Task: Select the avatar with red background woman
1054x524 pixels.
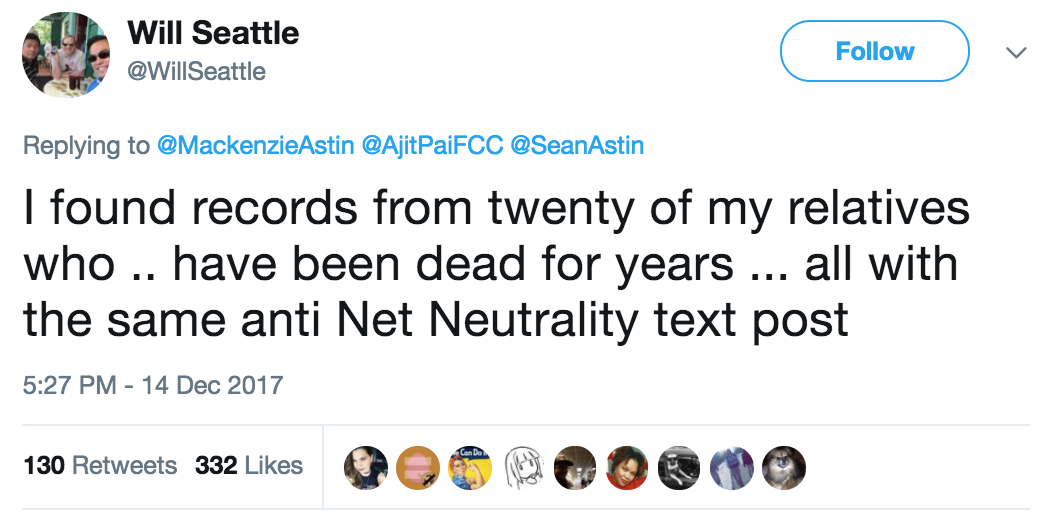Action: (625, 466)
